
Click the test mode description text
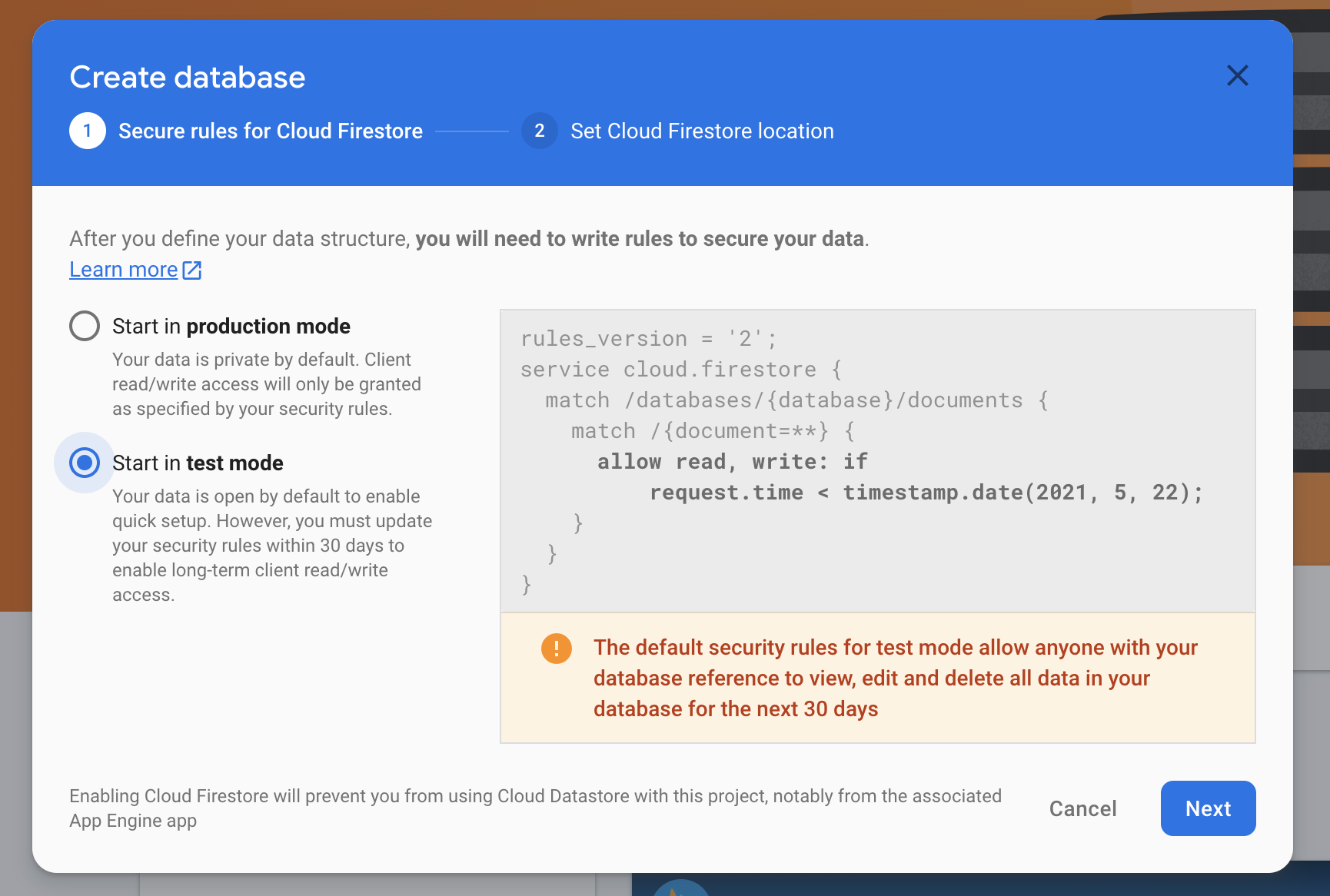[272, 546]
